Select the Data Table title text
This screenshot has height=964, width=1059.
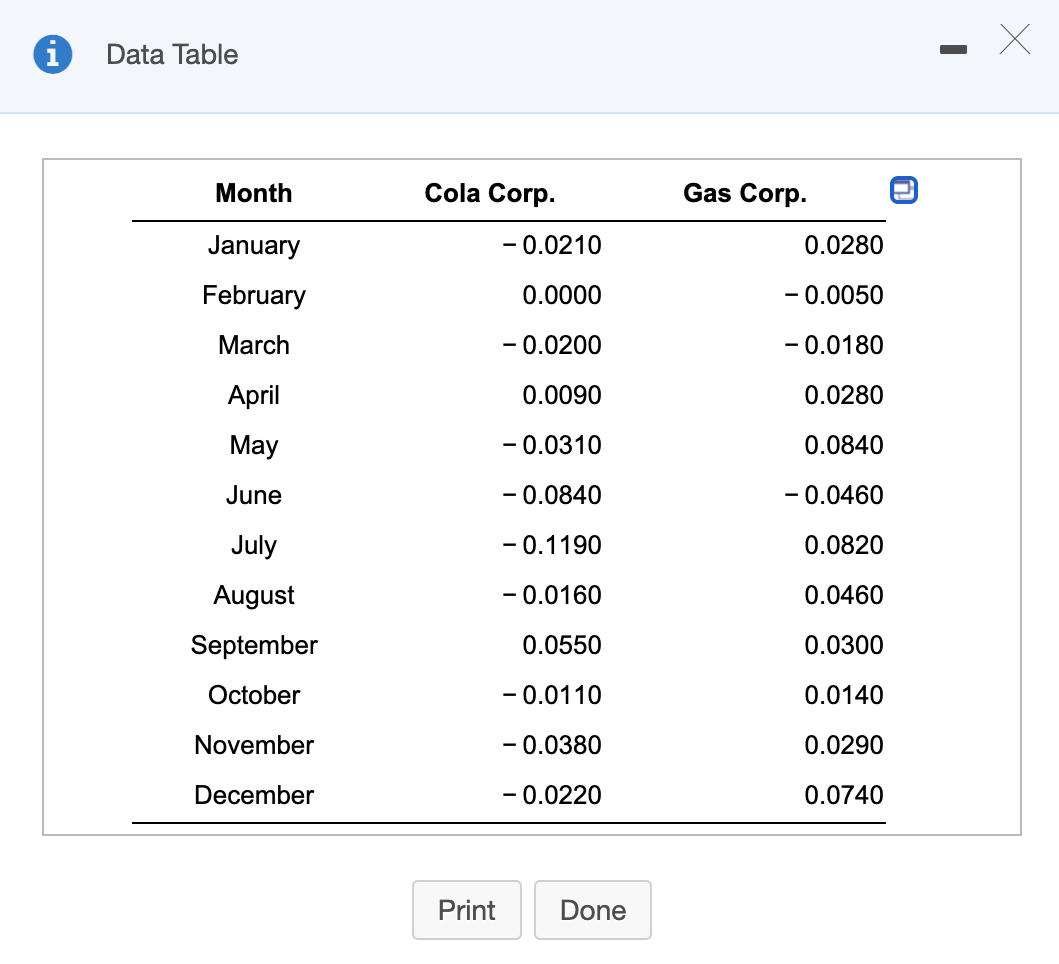tap(172, 55)
